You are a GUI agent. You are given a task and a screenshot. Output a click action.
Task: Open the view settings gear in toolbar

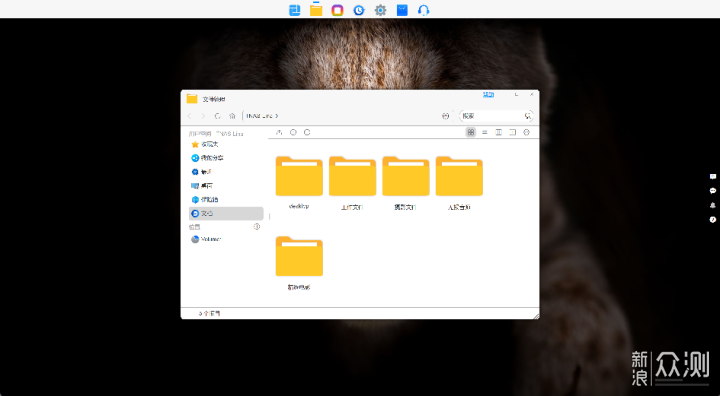pyautogui.click(x=527, y=132)
